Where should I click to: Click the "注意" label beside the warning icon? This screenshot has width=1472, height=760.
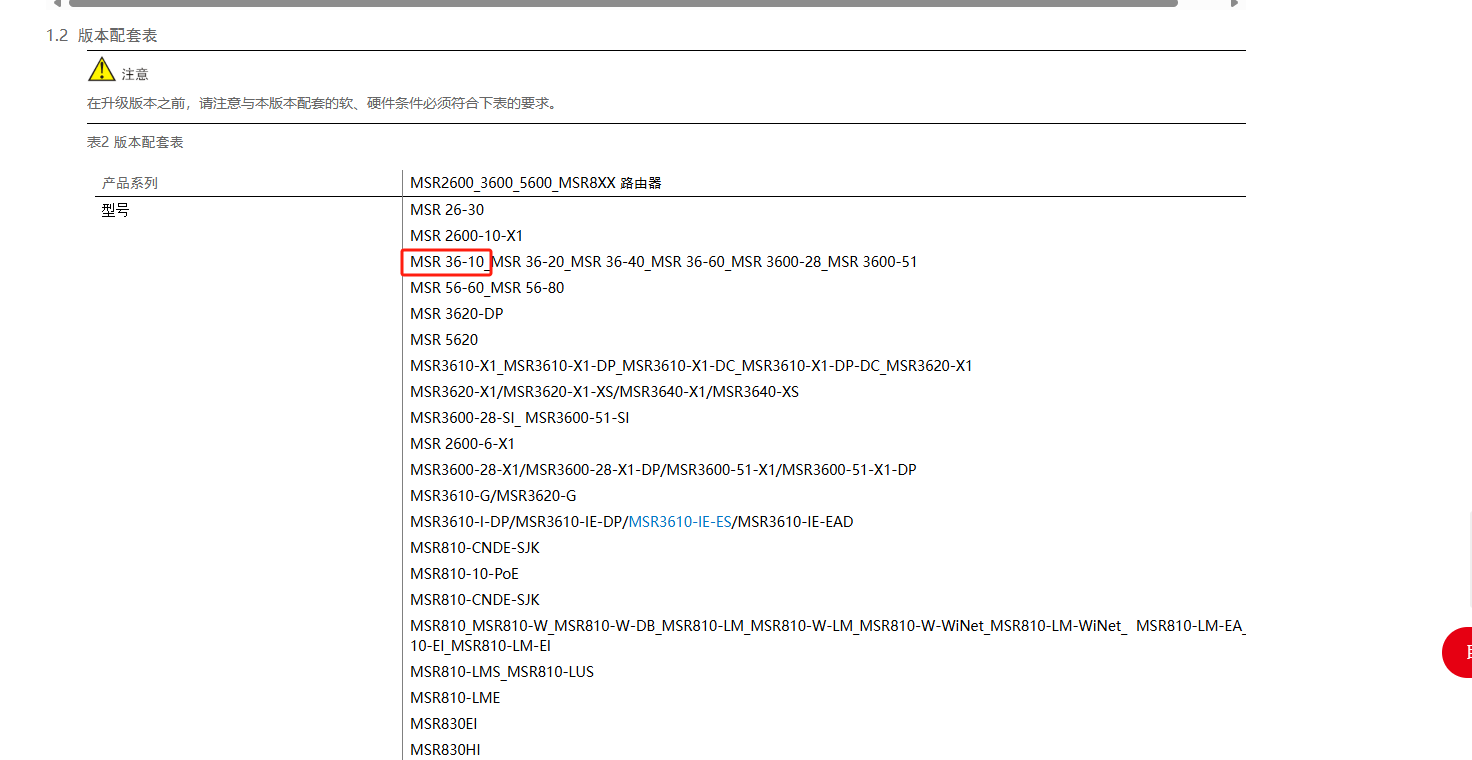point(135,74)
